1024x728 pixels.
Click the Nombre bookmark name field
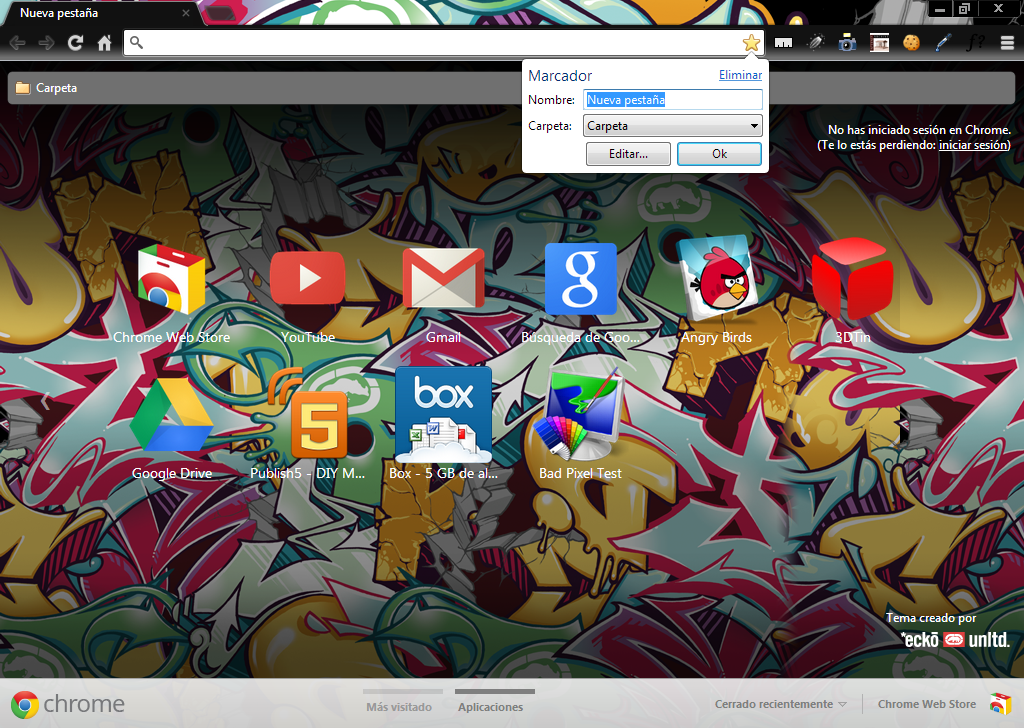(x=673, y=99)
